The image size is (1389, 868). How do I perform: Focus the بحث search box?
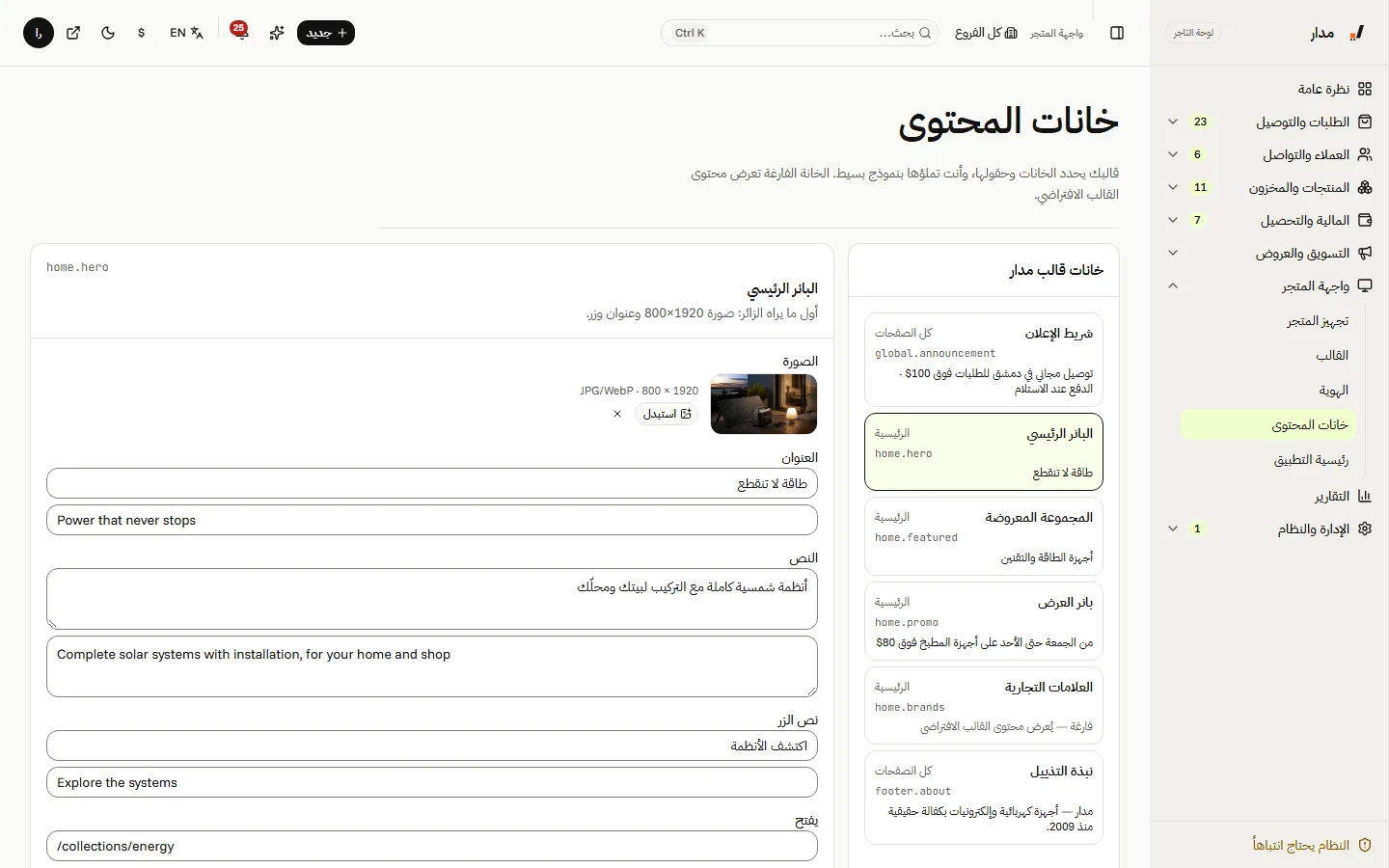point(800,33)
